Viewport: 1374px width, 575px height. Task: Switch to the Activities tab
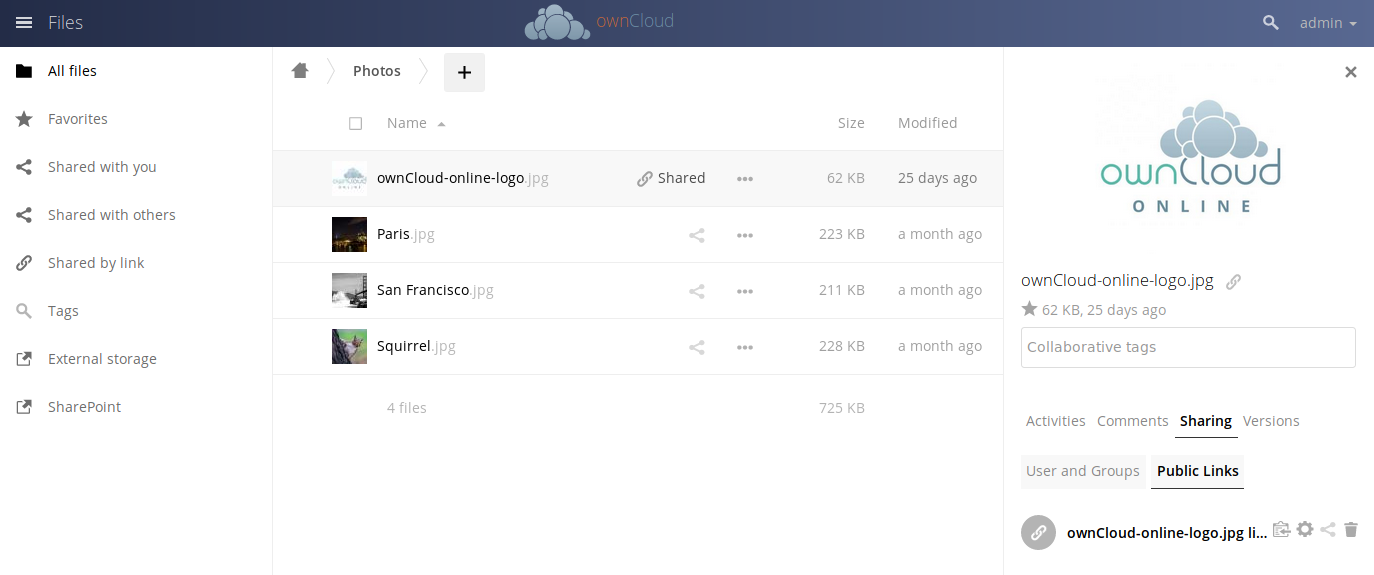1055,421
